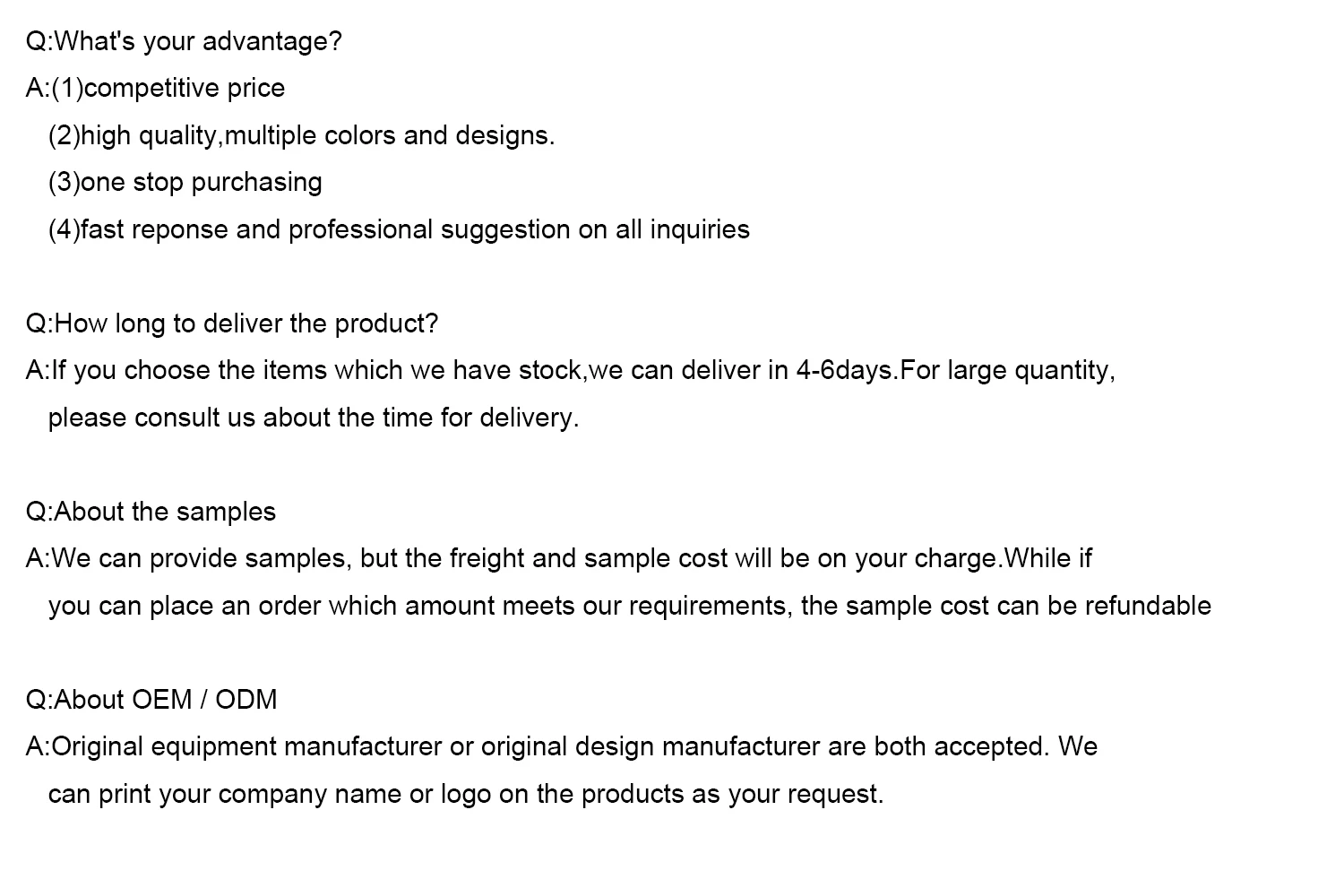This screenshot has height=896, width=1344.
Task: Click 'please consult us about the time for delivery'
Action: (x=314, y=418)
